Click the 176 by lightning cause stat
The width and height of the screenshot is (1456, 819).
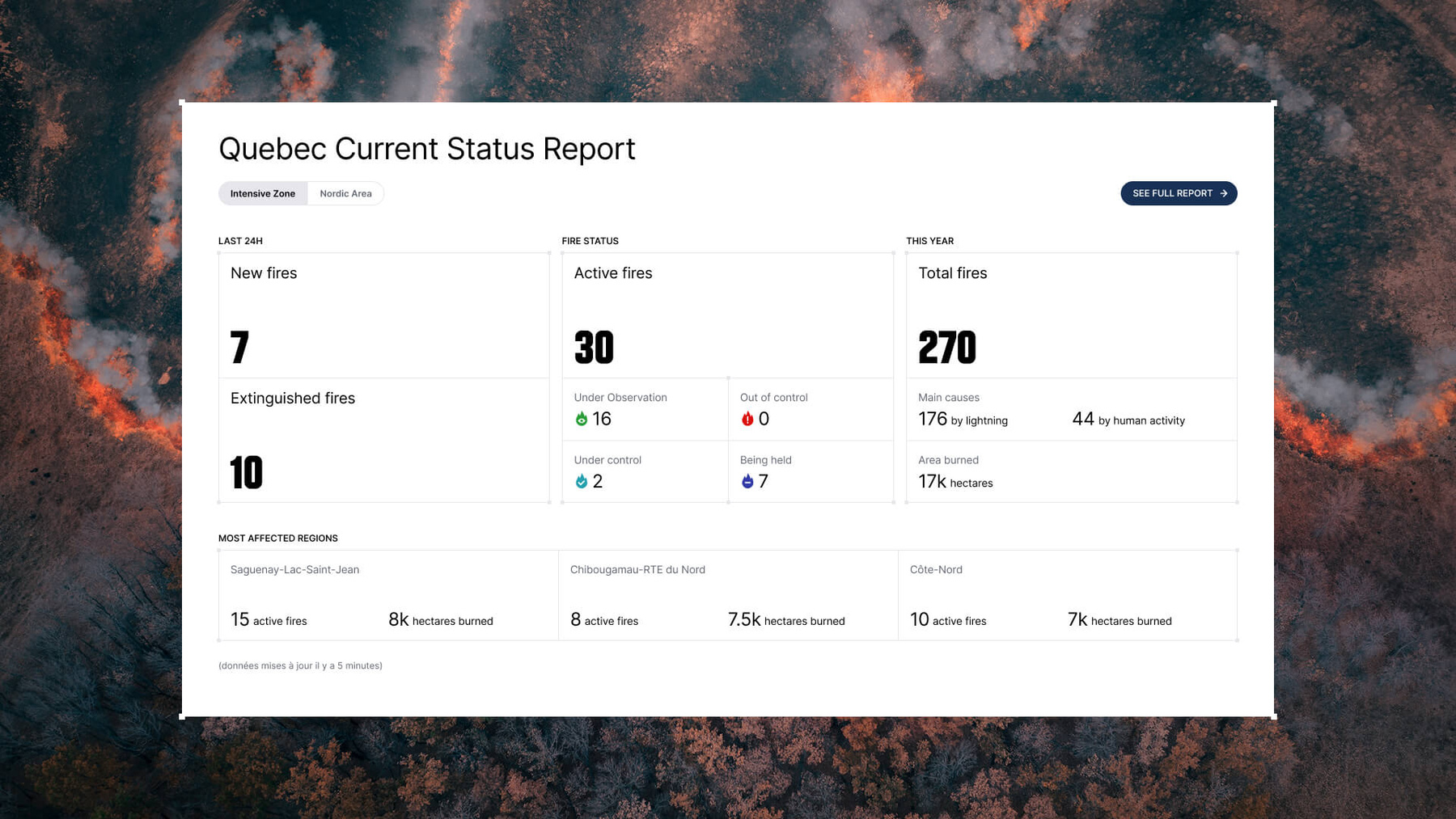pyautogui.click(x=963, y=420)
